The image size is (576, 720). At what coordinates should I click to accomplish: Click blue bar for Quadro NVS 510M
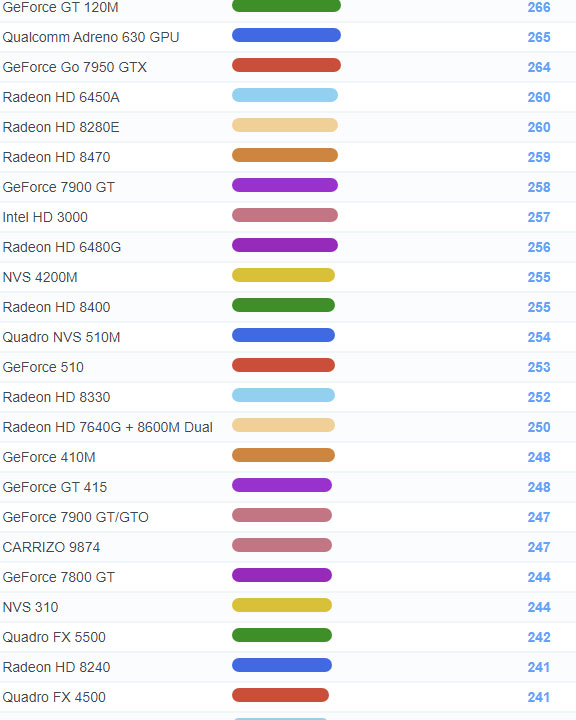283,335
